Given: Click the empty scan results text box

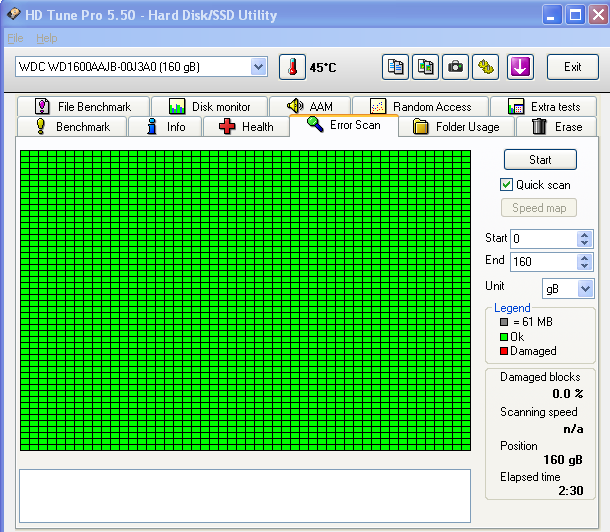Looking at the screenshot, I should pos(245,496).
